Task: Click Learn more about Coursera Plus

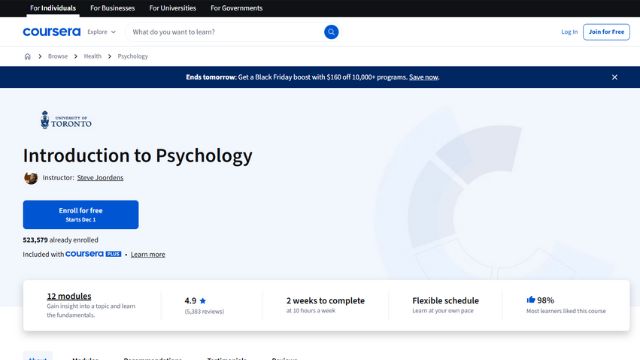Action: [x=148, y=254]
